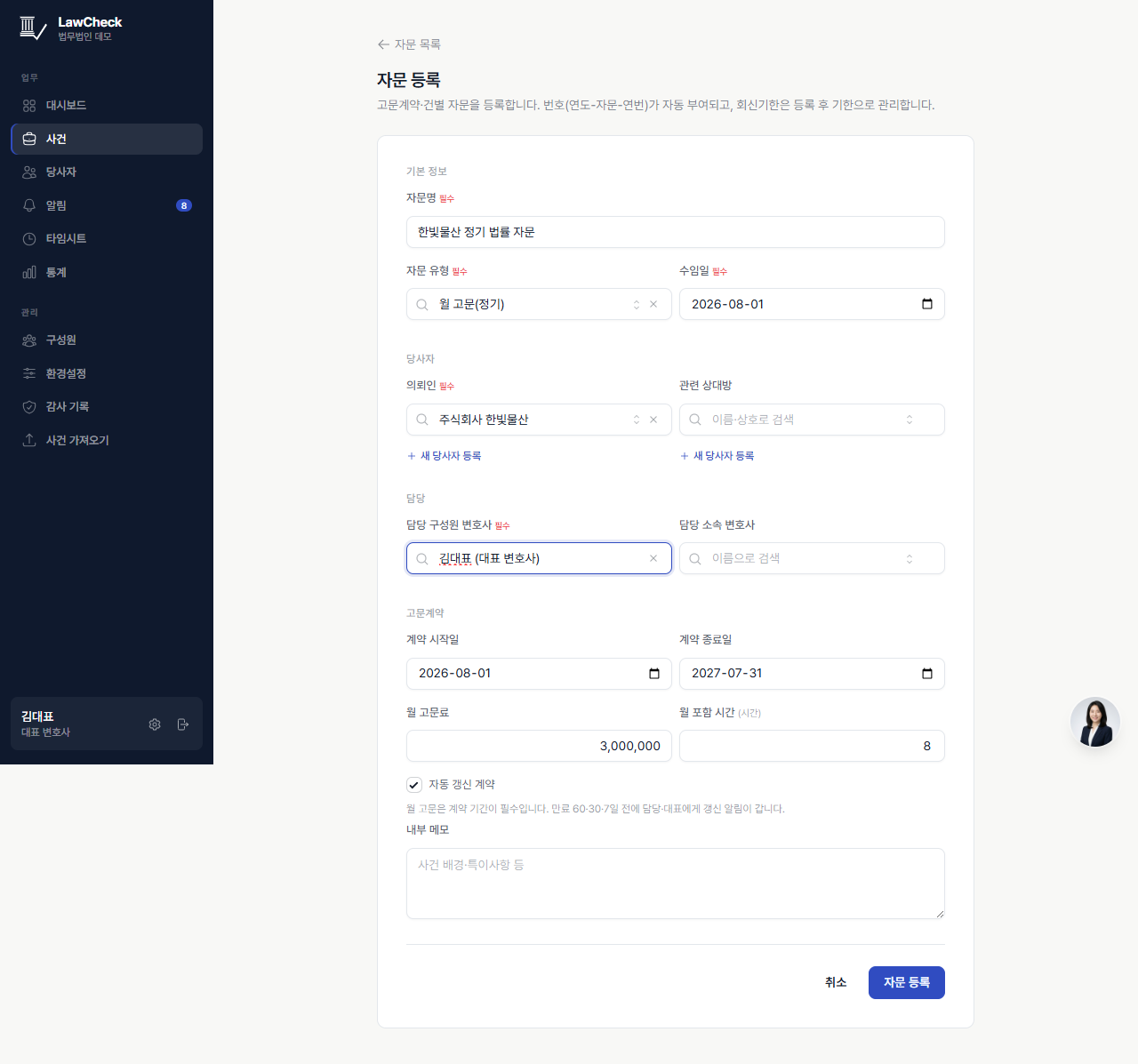Viewport: 1138px width, 1064px height.
Task: Click the 취소 button
Action: [836, 982]
